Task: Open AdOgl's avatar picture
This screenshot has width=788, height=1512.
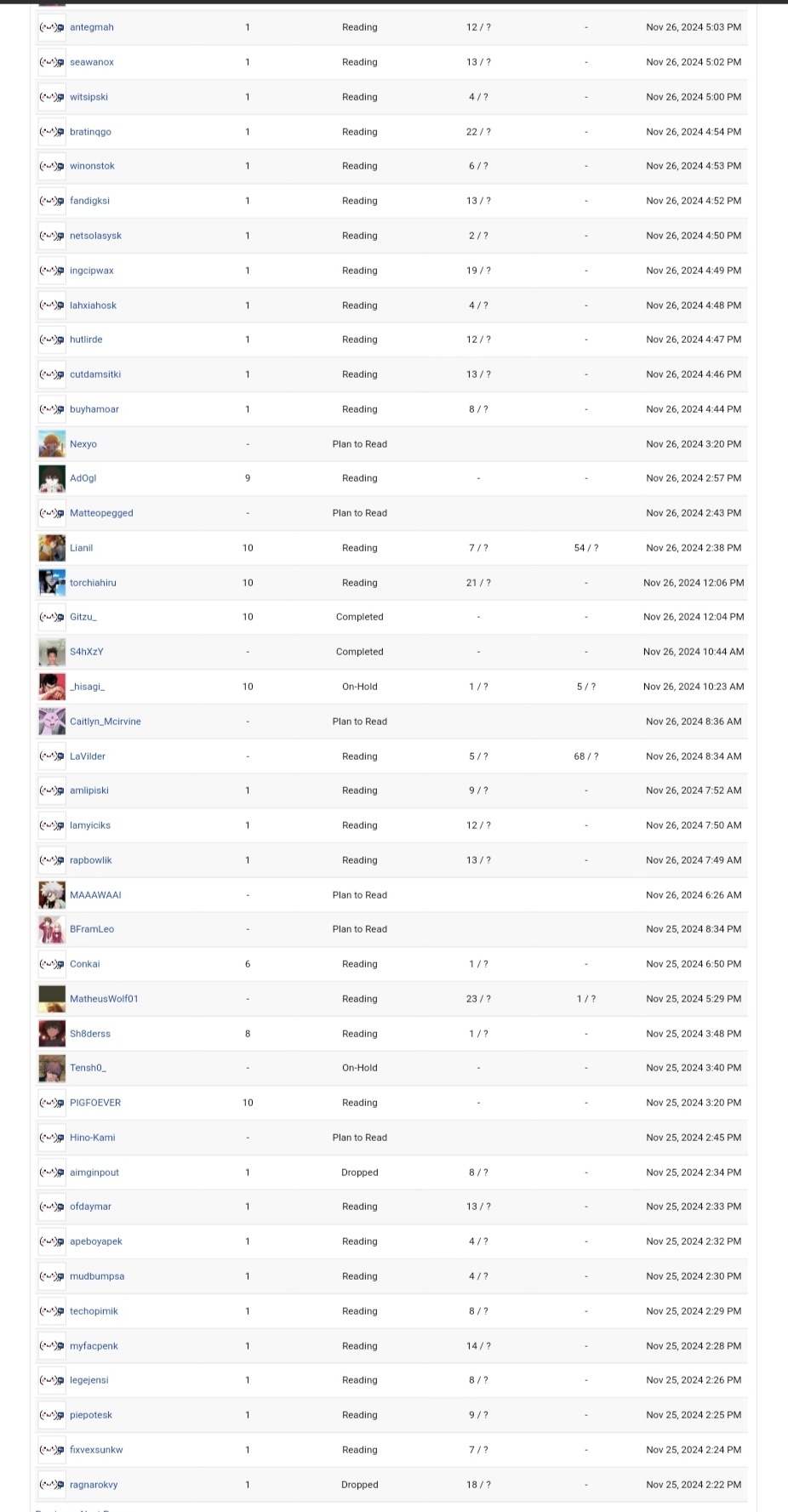Action: click(x=52, y=479)
